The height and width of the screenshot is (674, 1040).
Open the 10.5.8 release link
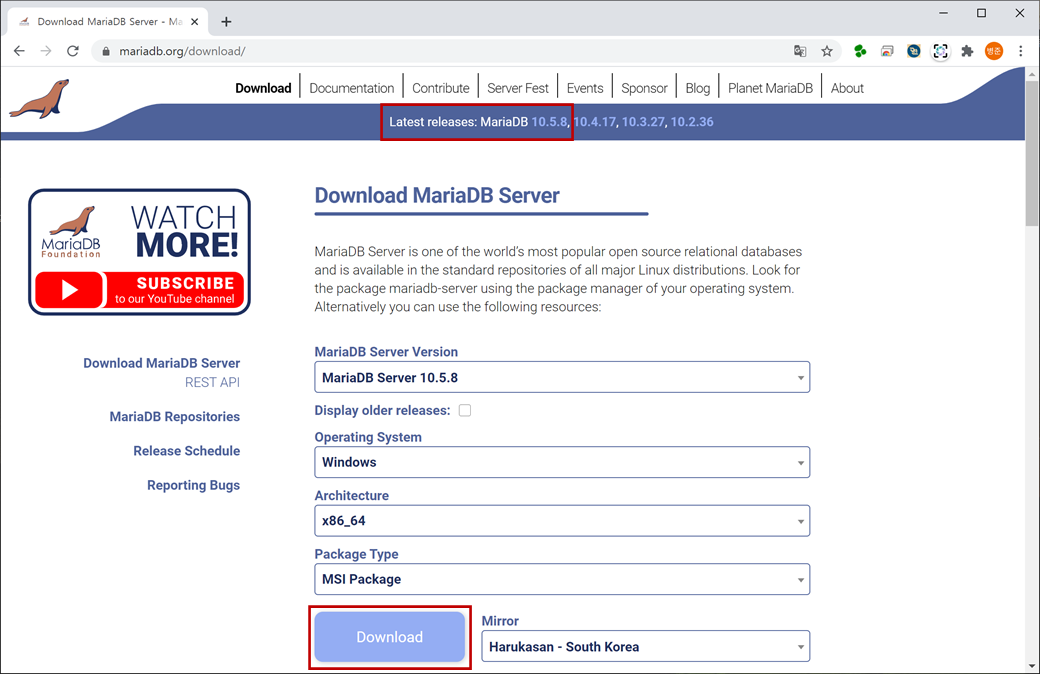point(549,122)
